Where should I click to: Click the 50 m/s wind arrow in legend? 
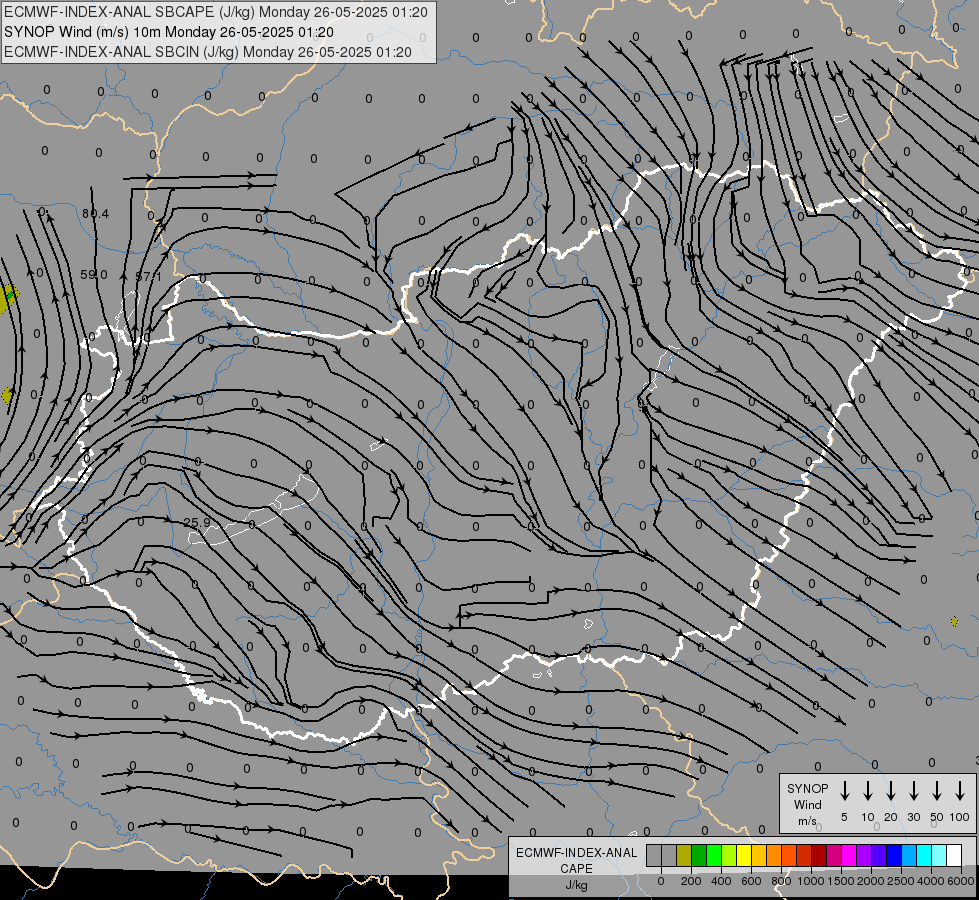tap(937, 791)
